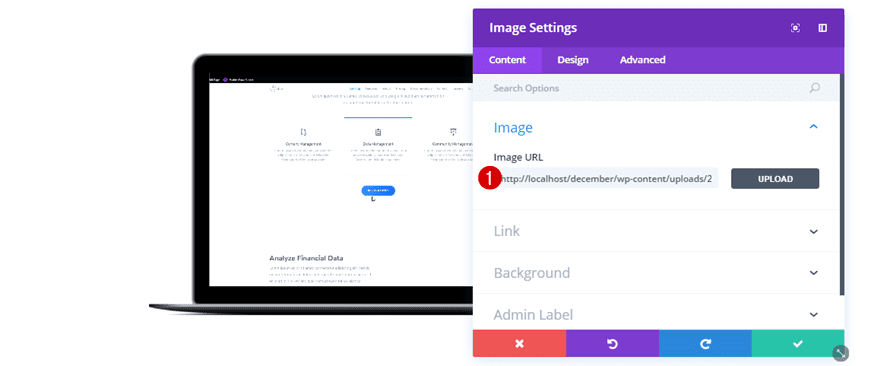Image resolution: width=880 pixels, height=366 pixels.
Task: Open the Advanced tab
Action: [643, 60]
